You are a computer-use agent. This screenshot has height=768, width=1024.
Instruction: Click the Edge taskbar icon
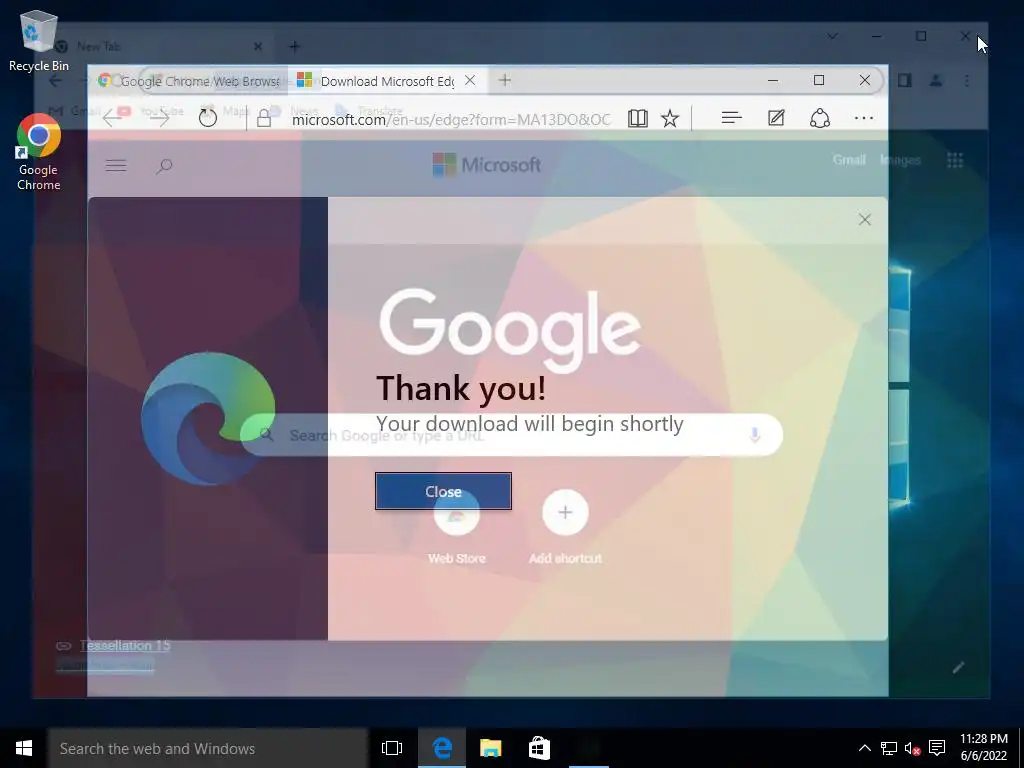pyautogui.click(x=442, y=748)
